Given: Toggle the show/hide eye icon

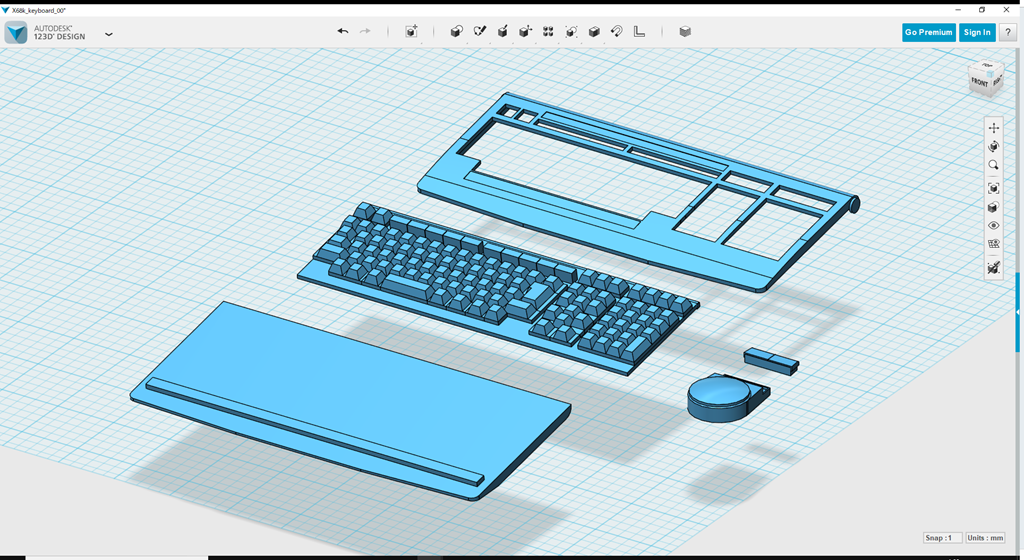Looking at the screenshot, I should tap(993, 226).
